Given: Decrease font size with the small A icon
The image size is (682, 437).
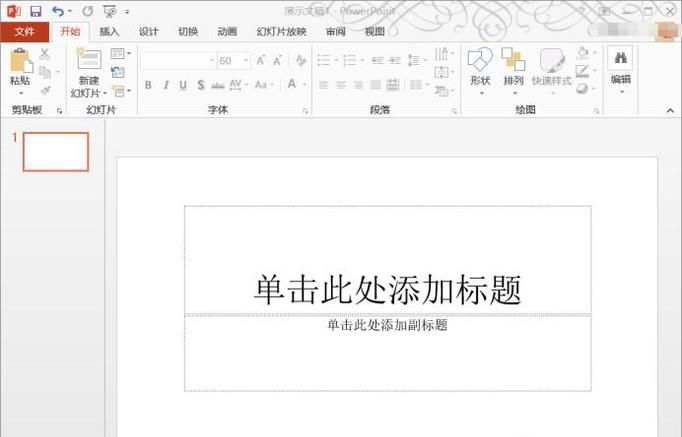Looking at the screenshot, I should [x=277, y=60].
